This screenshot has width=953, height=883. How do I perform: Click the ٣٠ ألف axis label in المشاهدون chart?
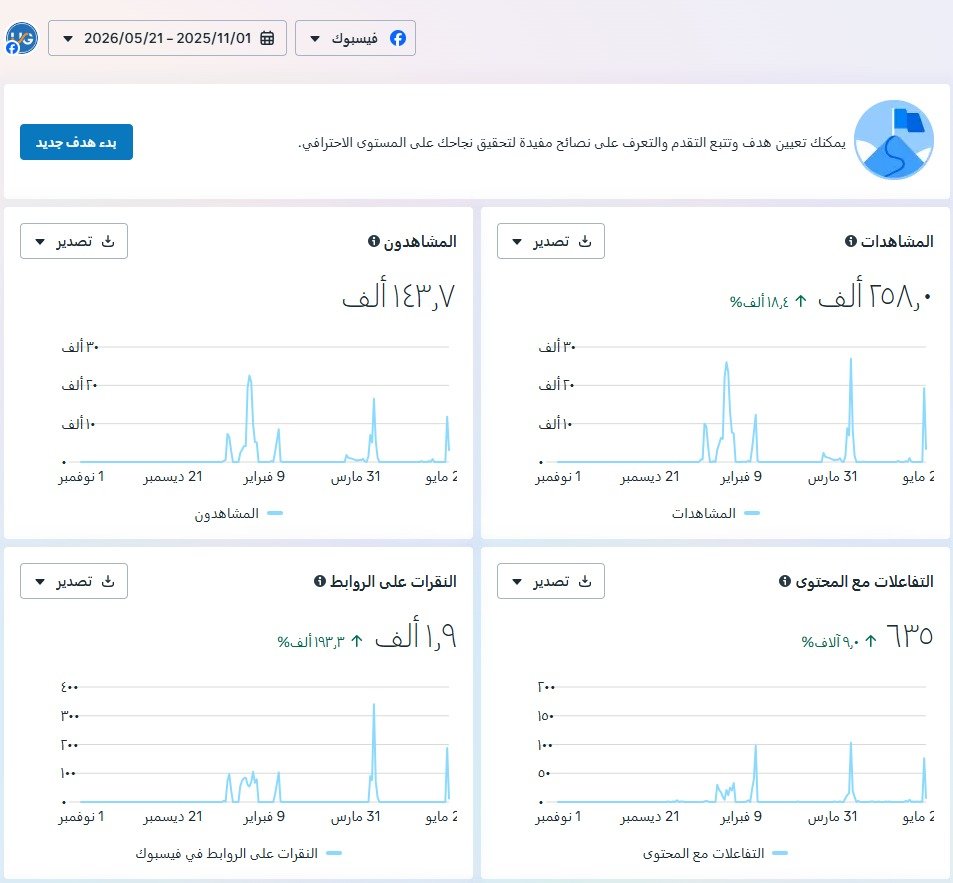[x=80, y=347]
